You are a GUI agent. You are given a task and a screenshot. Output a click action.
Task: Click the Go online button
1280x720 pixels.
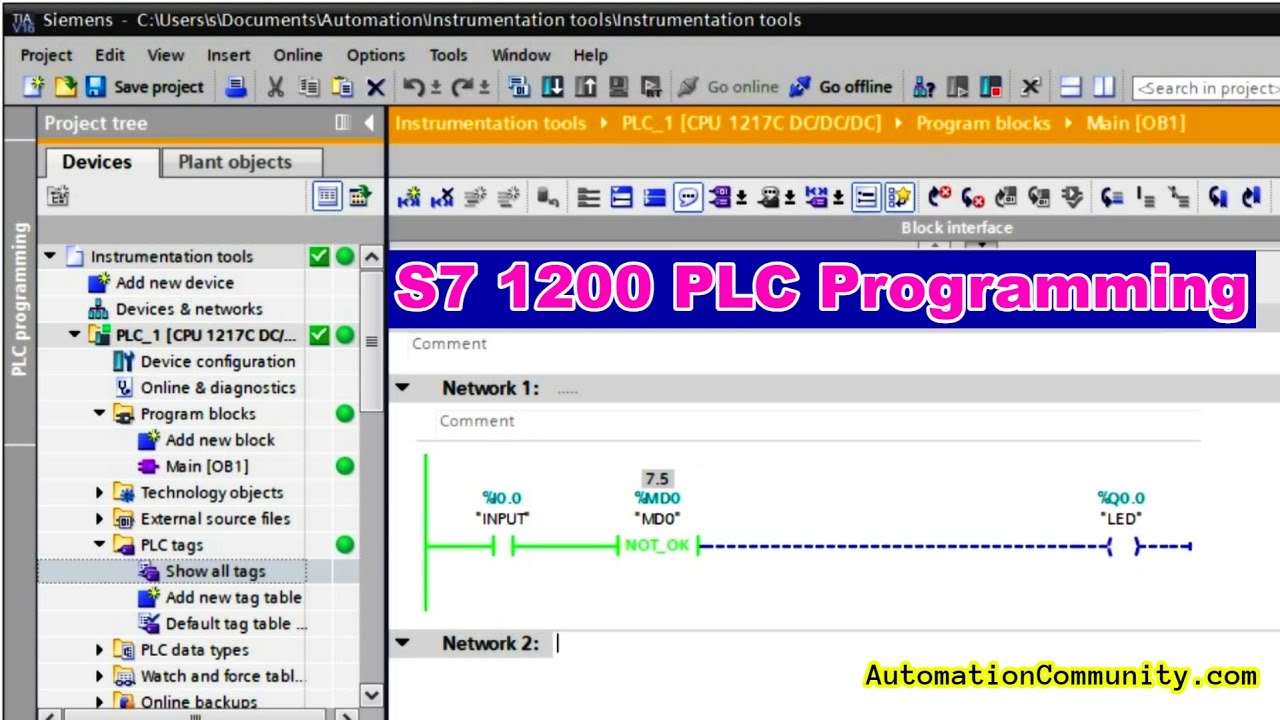pos(728,87)
